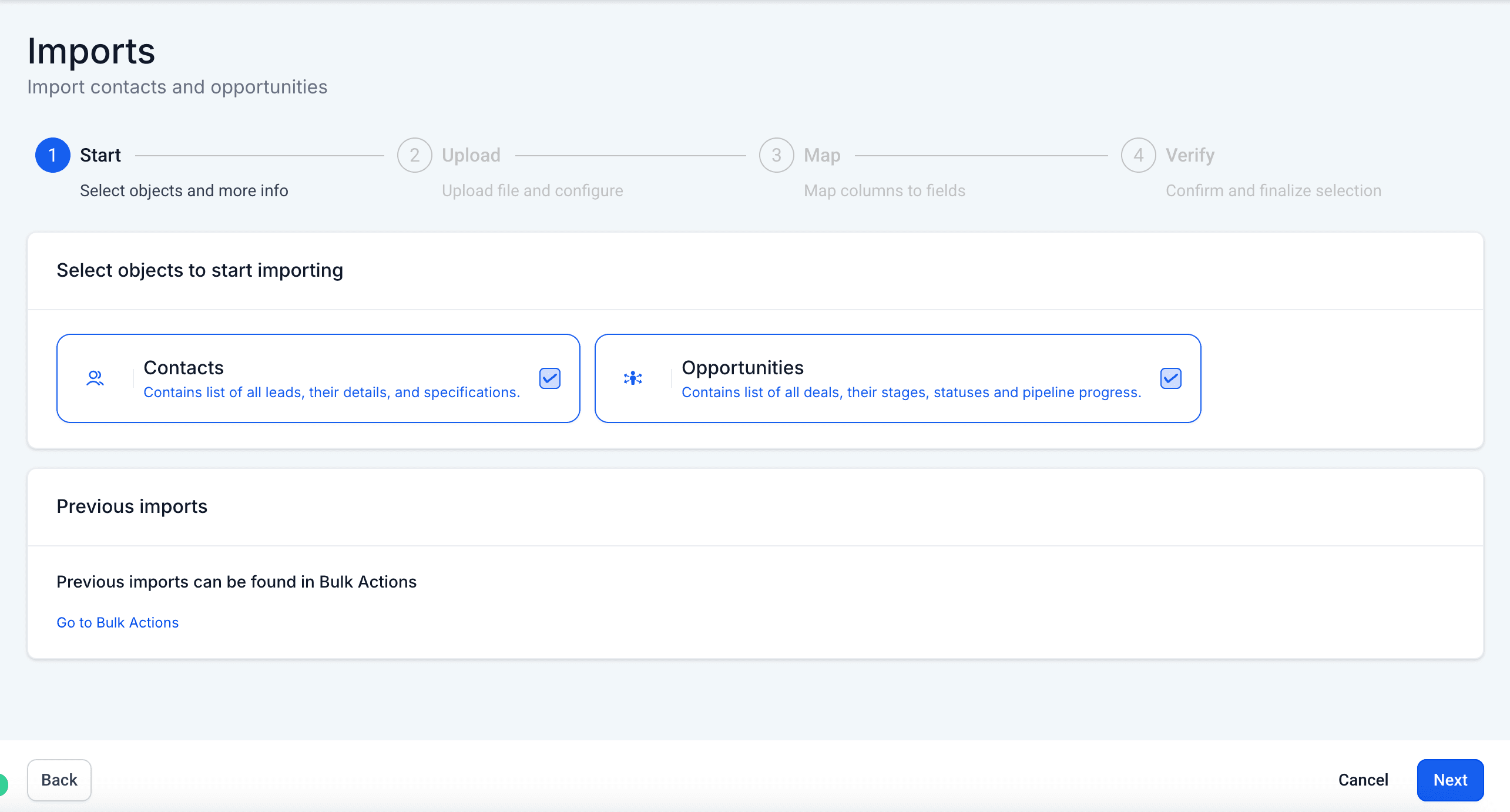Select the Upload step label
This screenshot has height=812, width=1510.
[x=471, y=155]
